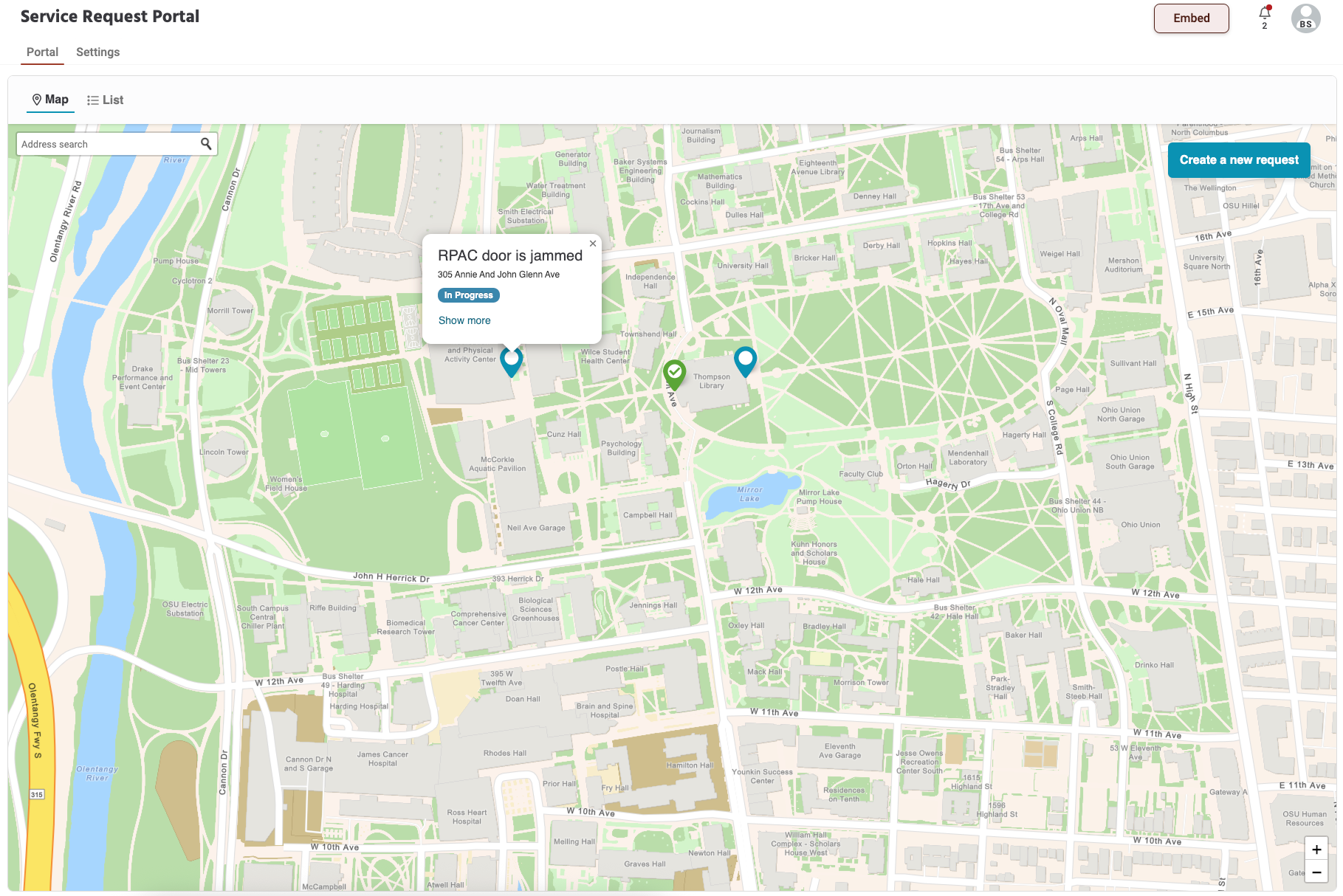Click the Service Request Portal heading
1343x896 pixels.
coord(110,16)
